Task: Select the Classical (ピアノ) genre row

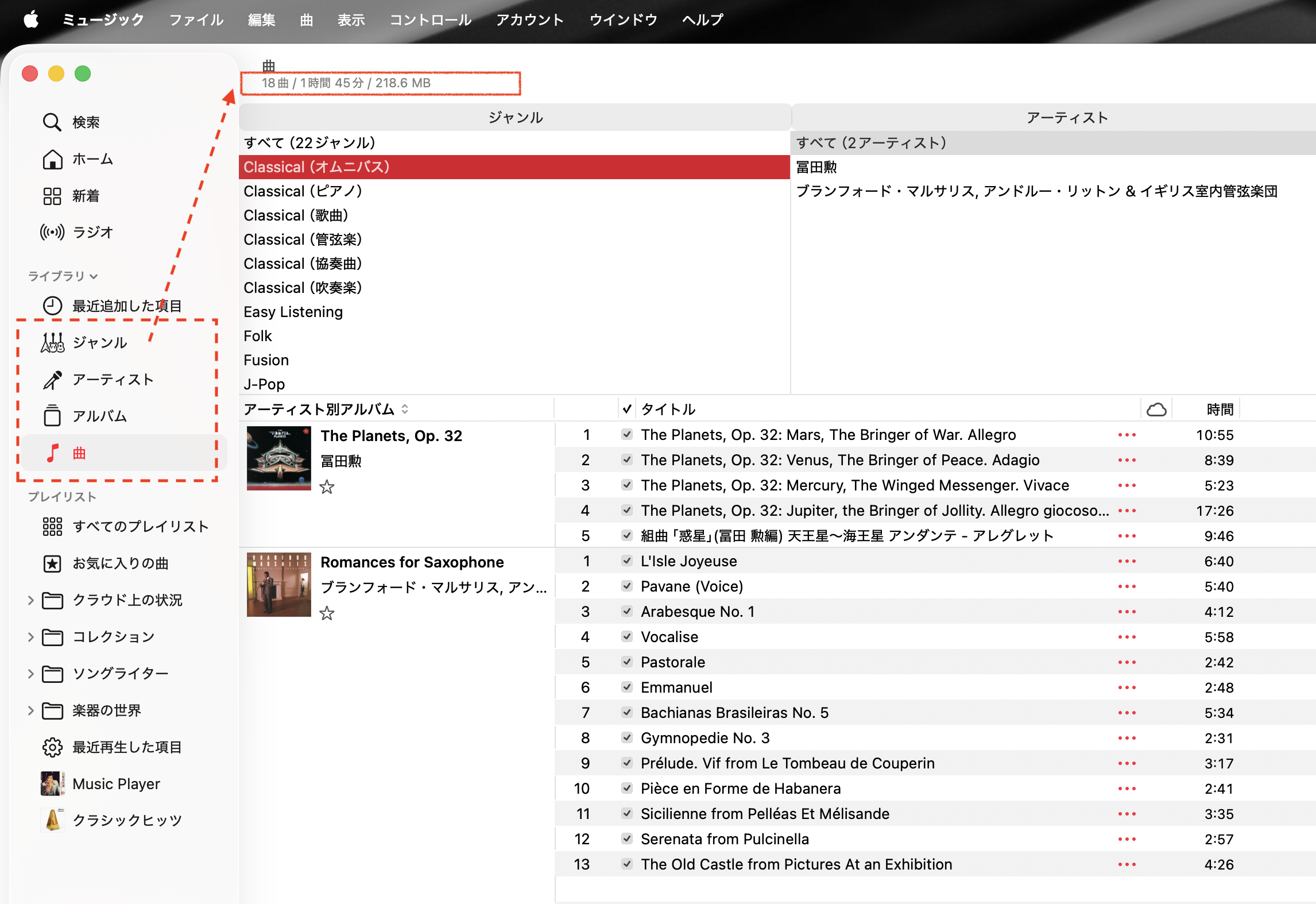Action: [303, 191]
